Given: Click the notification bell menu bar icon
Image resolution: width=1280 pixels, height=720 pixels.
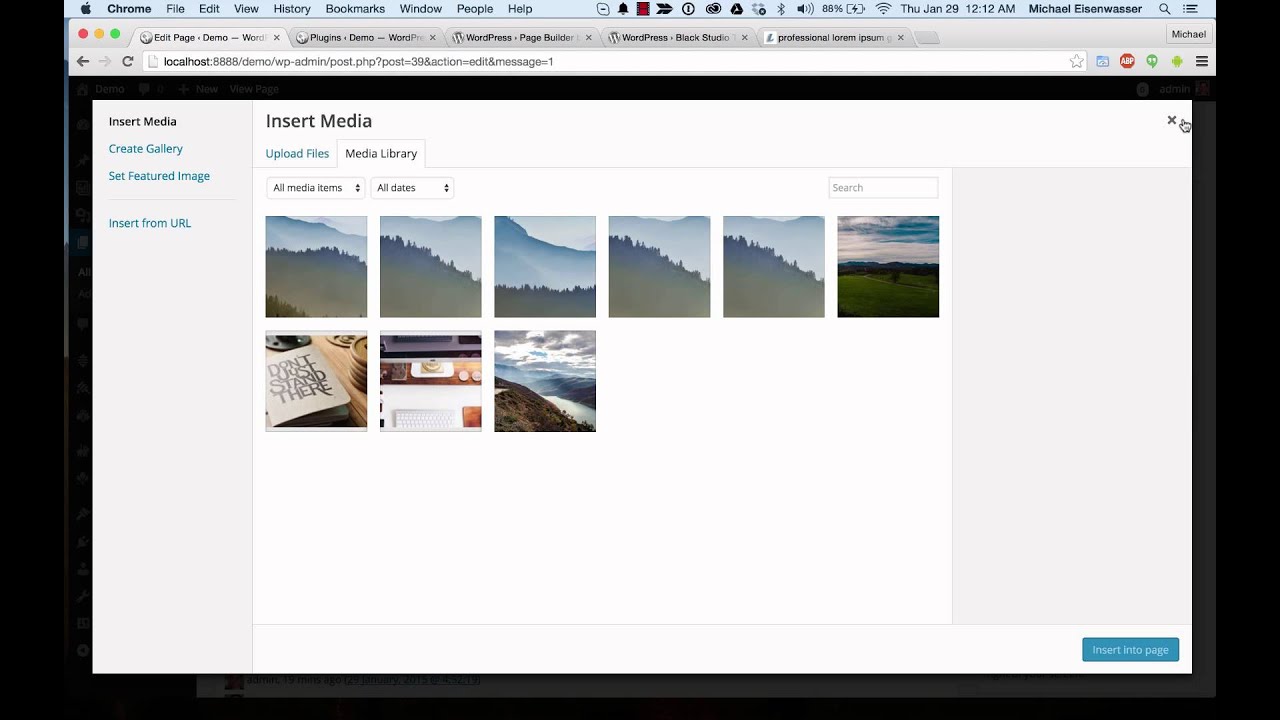Looking at the screenshot, I should [622, 9].
